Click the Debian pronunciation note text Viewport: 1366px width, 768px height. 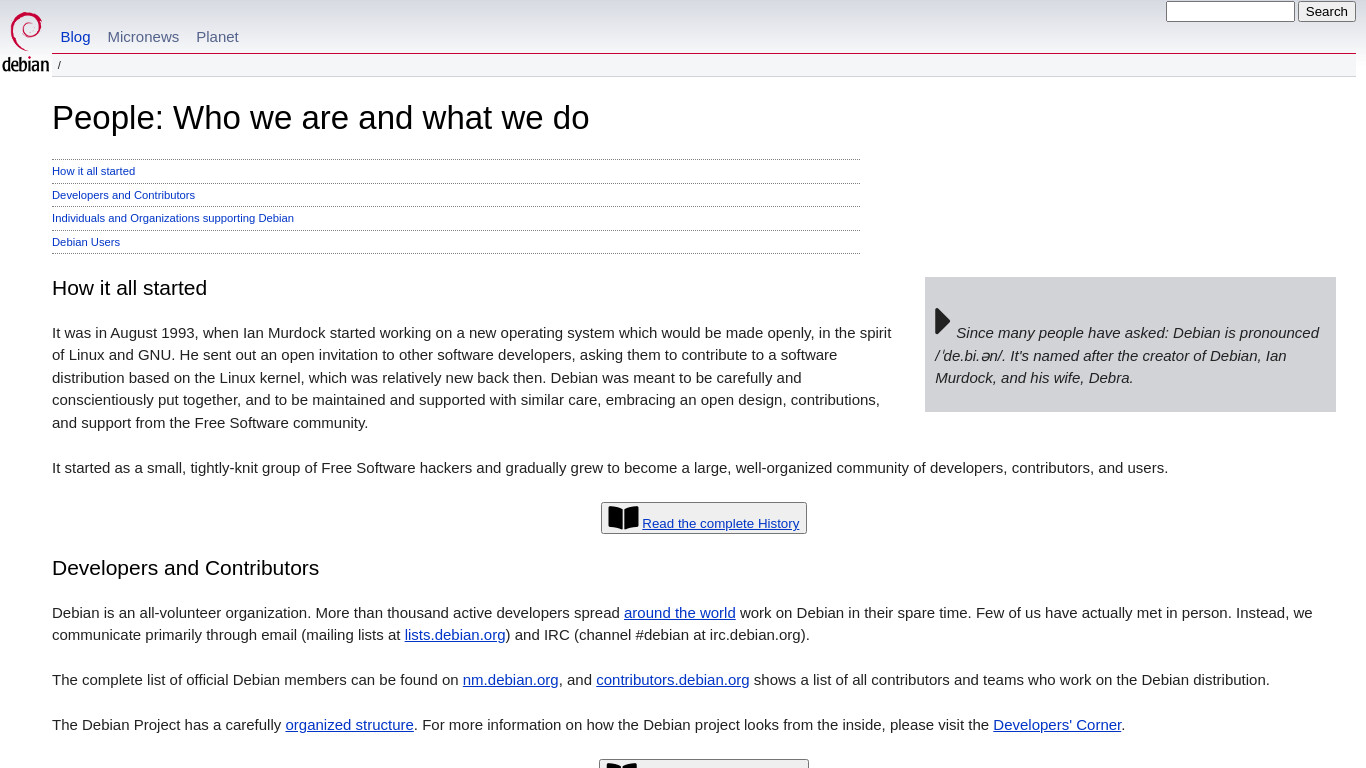[x=1127, y=355]
